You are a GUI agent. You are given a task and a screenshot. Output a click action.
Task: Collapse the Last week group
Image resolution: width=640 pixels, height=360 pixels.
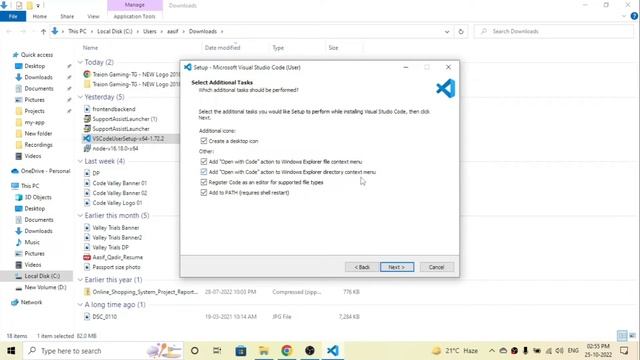tap(80, 161)
